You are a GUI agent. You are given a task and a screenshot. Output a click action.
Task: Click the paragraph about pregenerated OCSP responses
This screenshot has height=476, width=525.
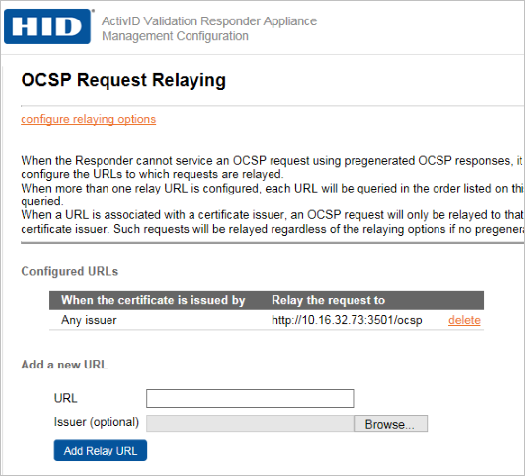click(272, 167)
